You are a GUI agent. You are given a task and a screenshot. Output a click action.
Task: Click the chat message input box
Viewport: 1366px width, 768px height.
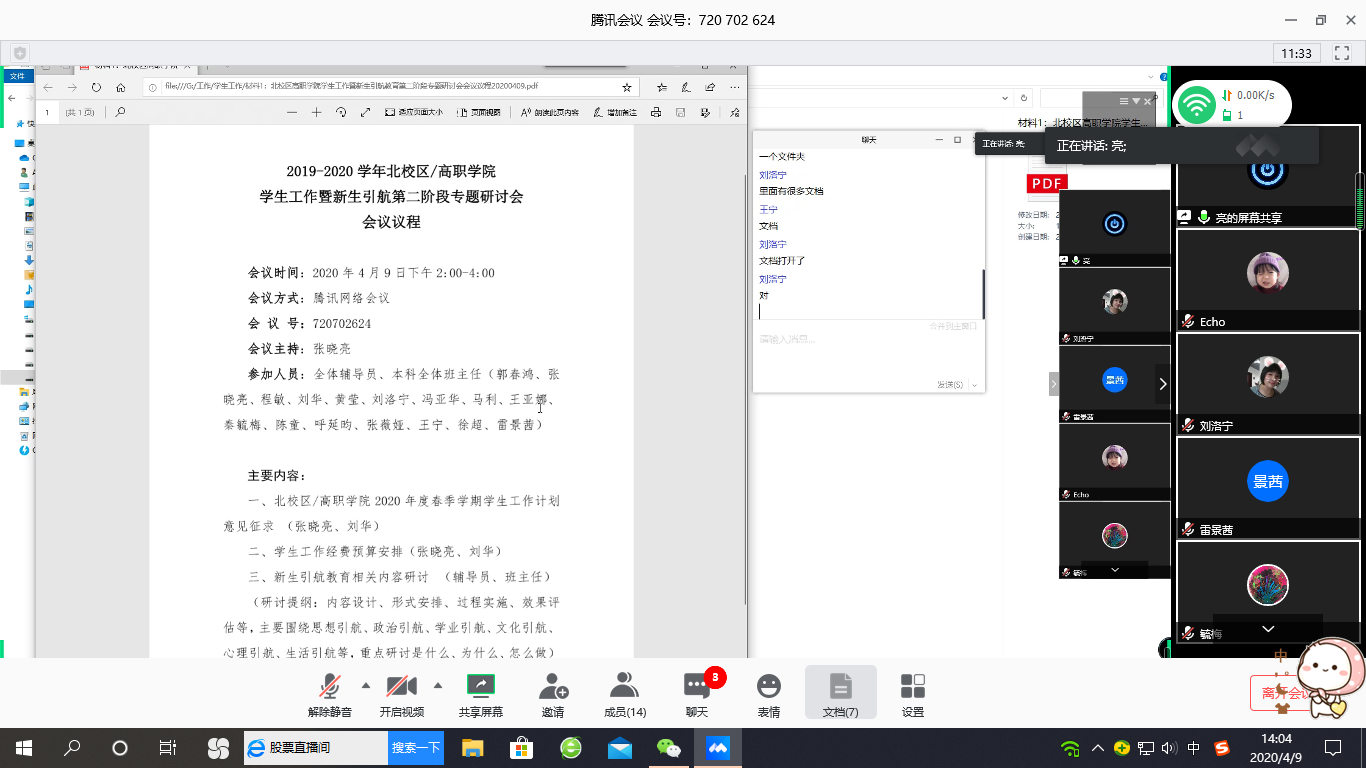tap(868, 352)
